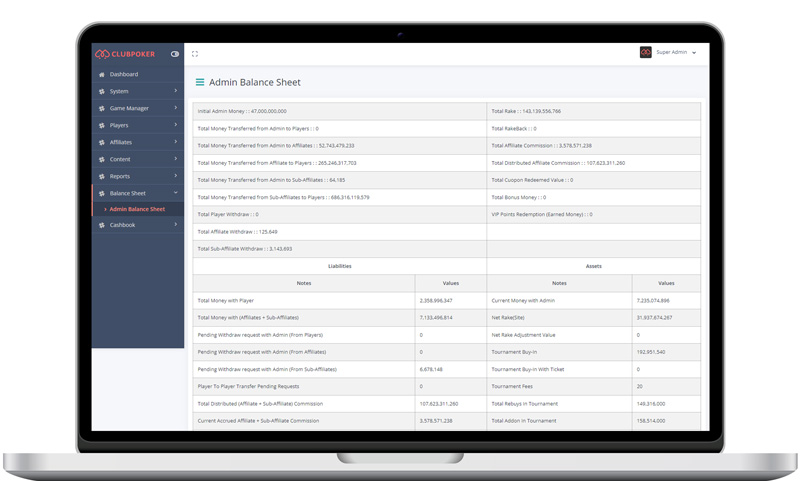800x481 pixels.
Task: Click the ClubPoker logo
Action: (x=124, y=54)
